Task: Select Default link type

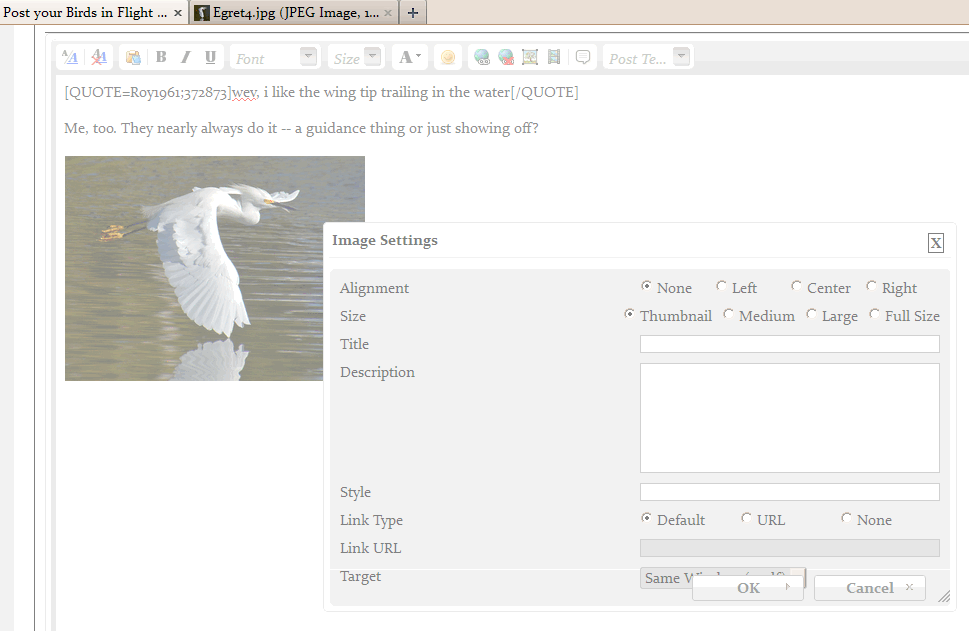Action: [x=646, y=518]
